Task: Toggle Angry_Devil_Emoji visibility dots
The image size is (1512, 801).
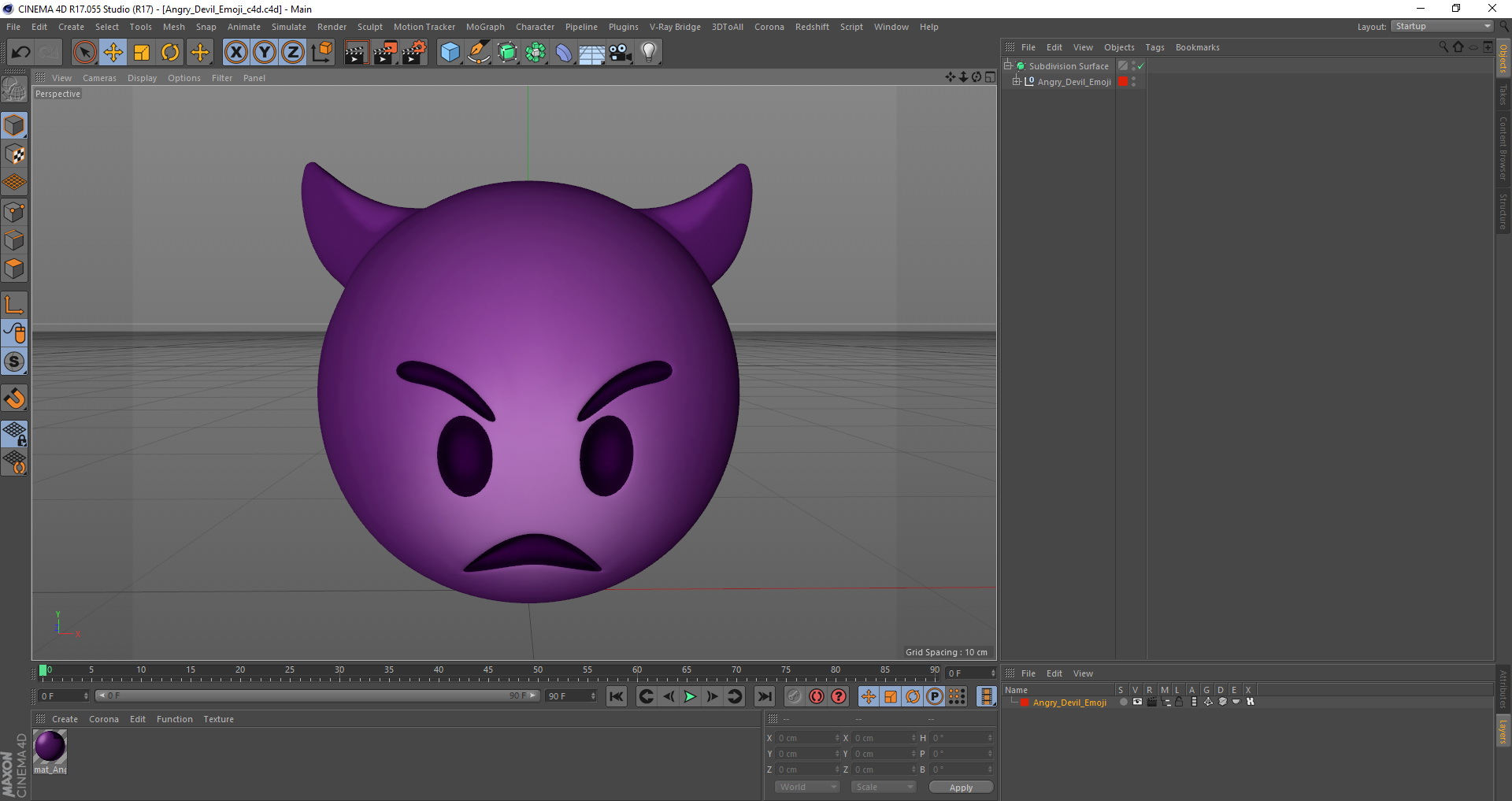Action: [1134, 81]
